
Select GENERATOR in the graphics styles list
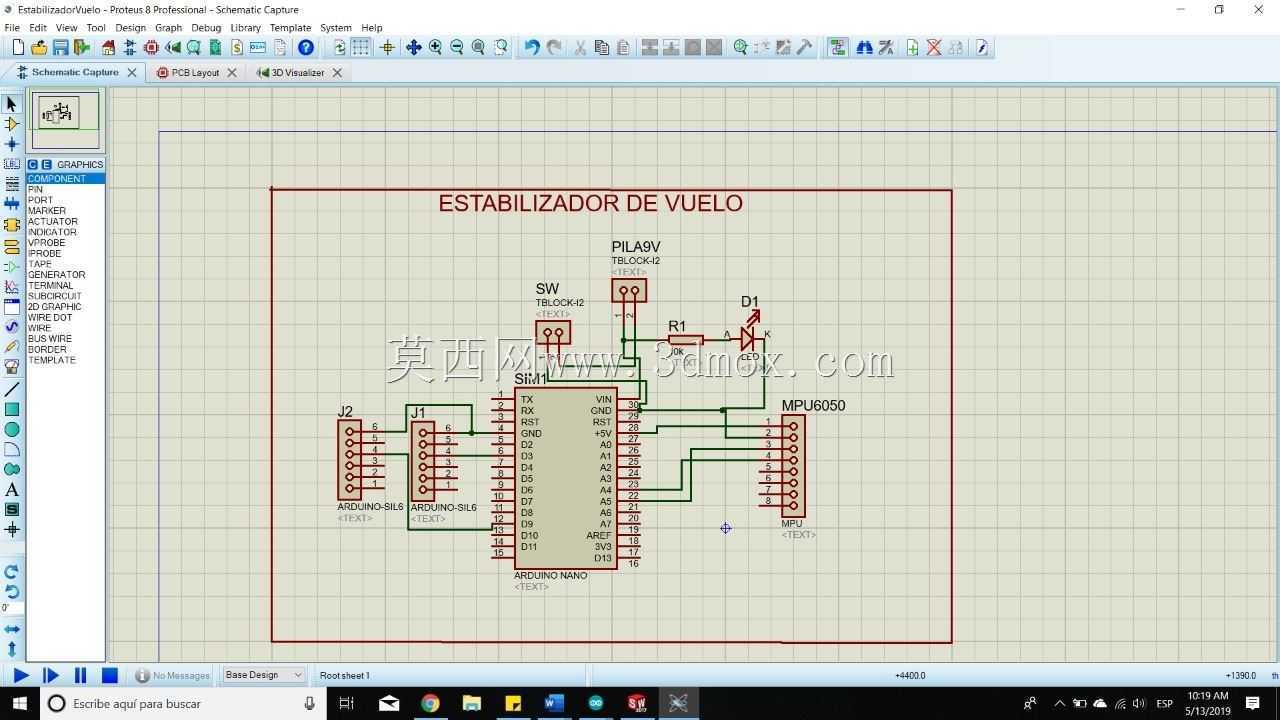click(x=65, y=275)
